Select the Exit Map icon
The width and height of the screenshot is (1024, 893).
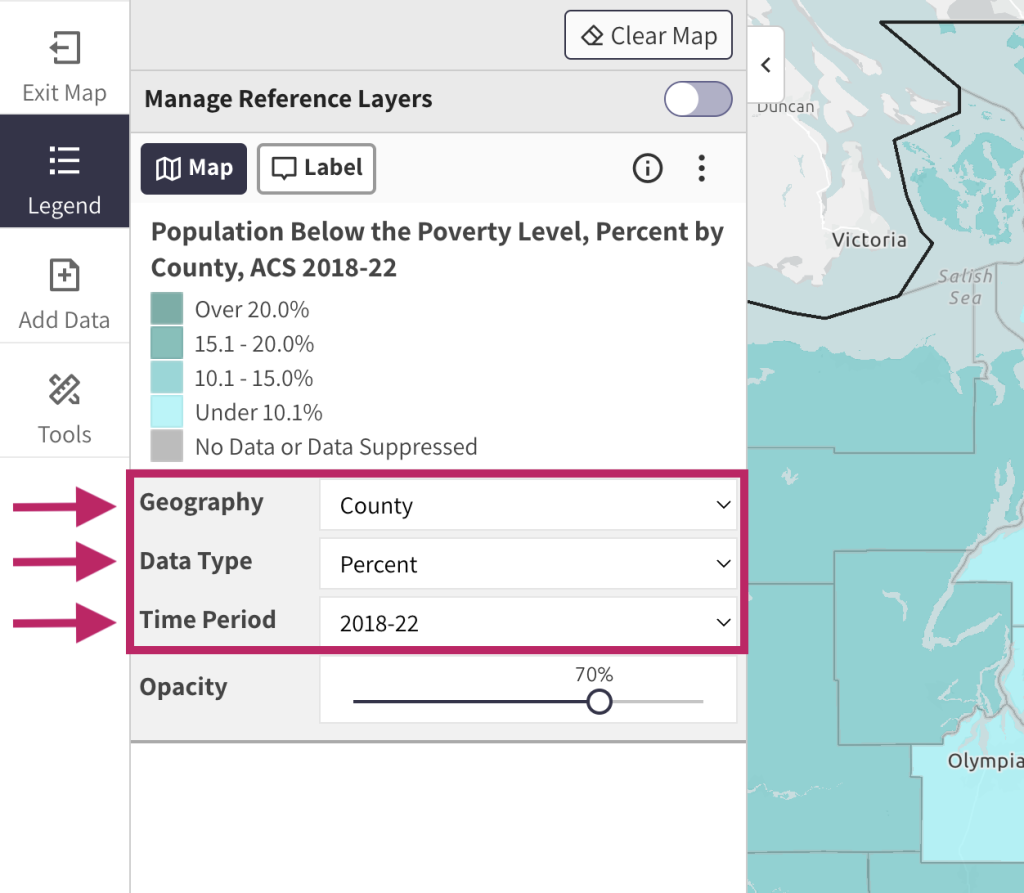pyautogui.click(x=64, y=48)
